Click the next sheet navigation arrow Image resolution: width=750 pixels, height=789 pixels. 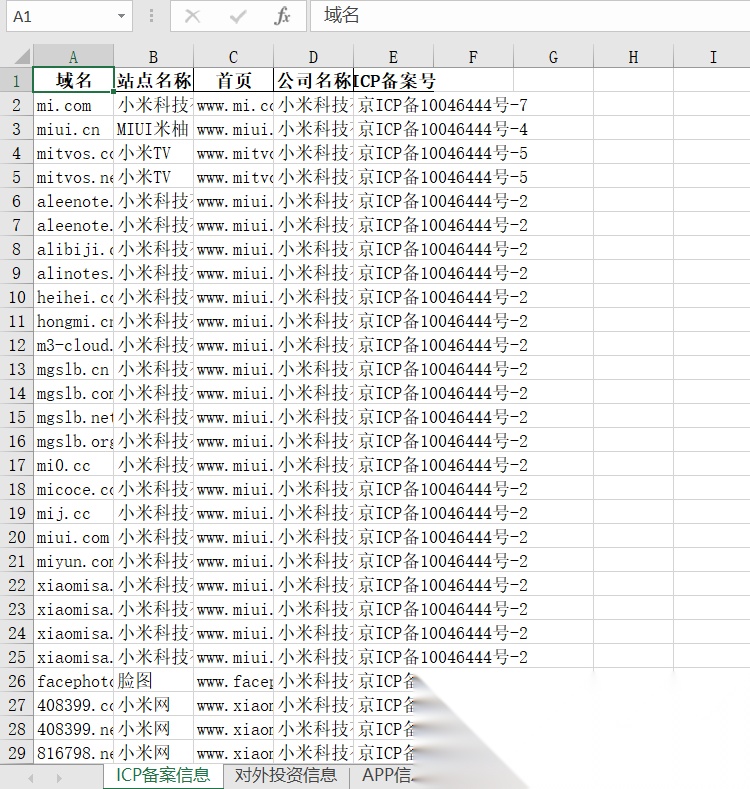click(59, 778)
